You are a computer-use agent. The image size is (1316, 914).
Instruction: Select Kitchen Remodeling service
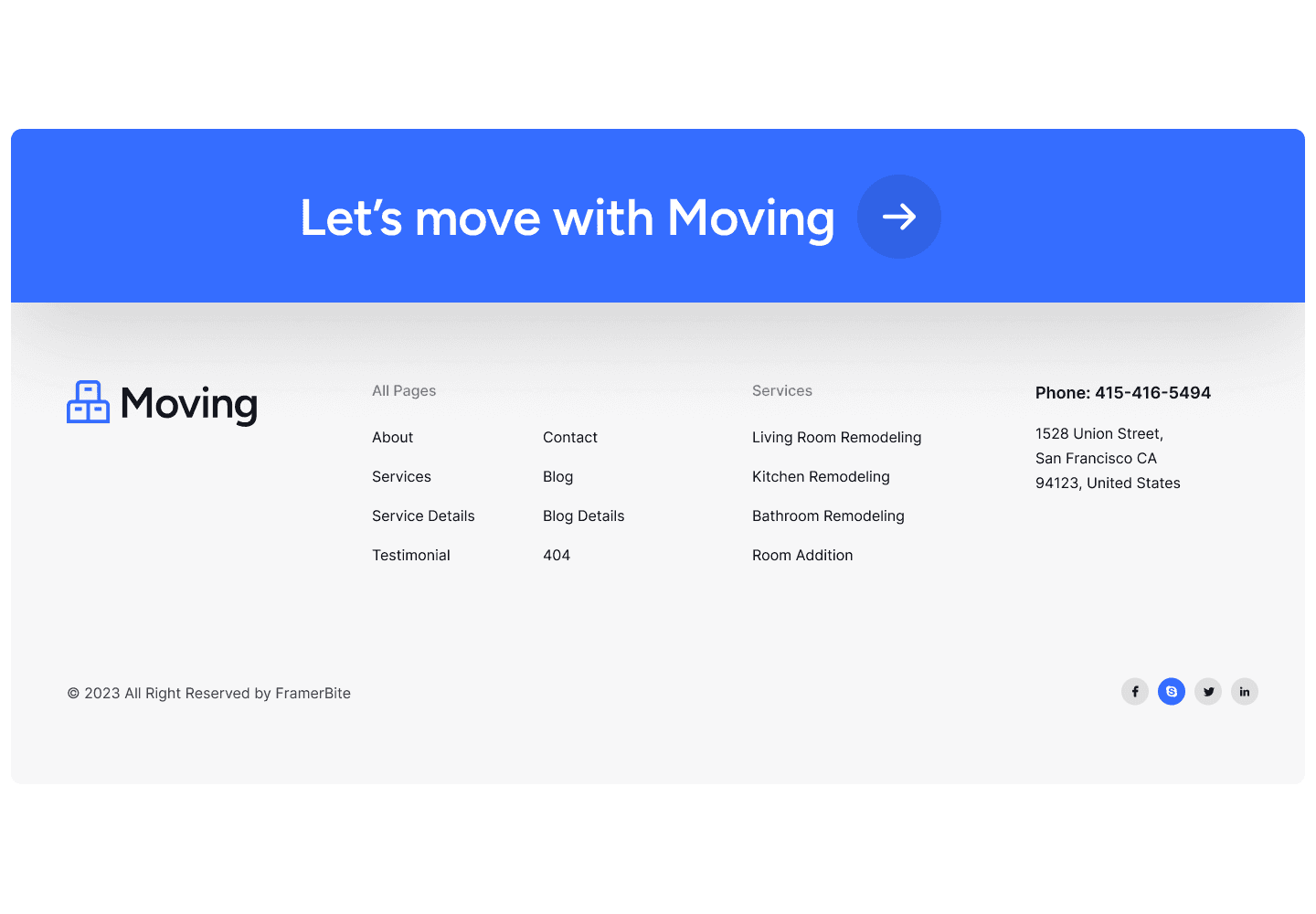(821, 477)
